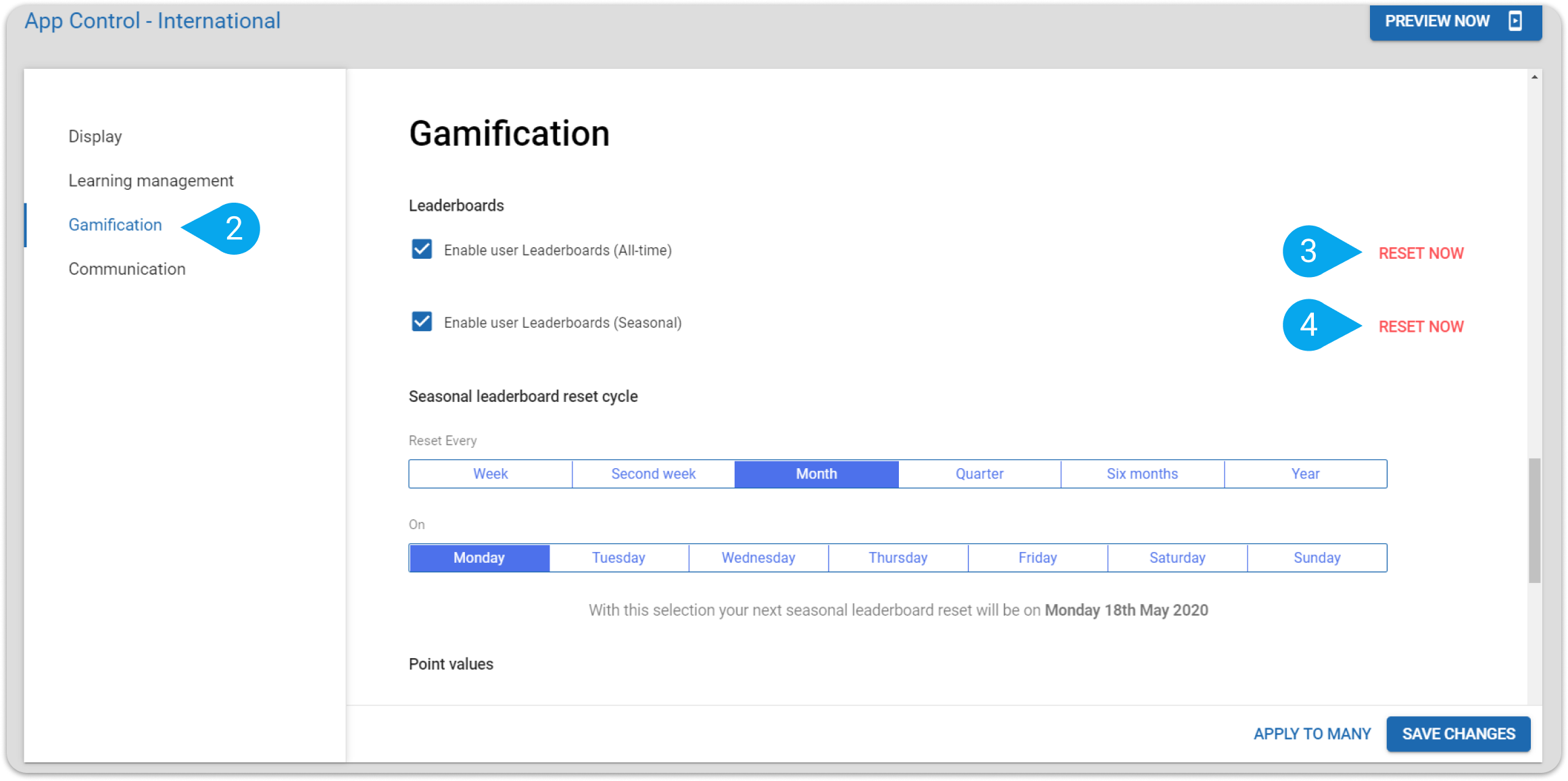
Task: Choose the Quarter reset interval
Action: (x=979, y=474)
